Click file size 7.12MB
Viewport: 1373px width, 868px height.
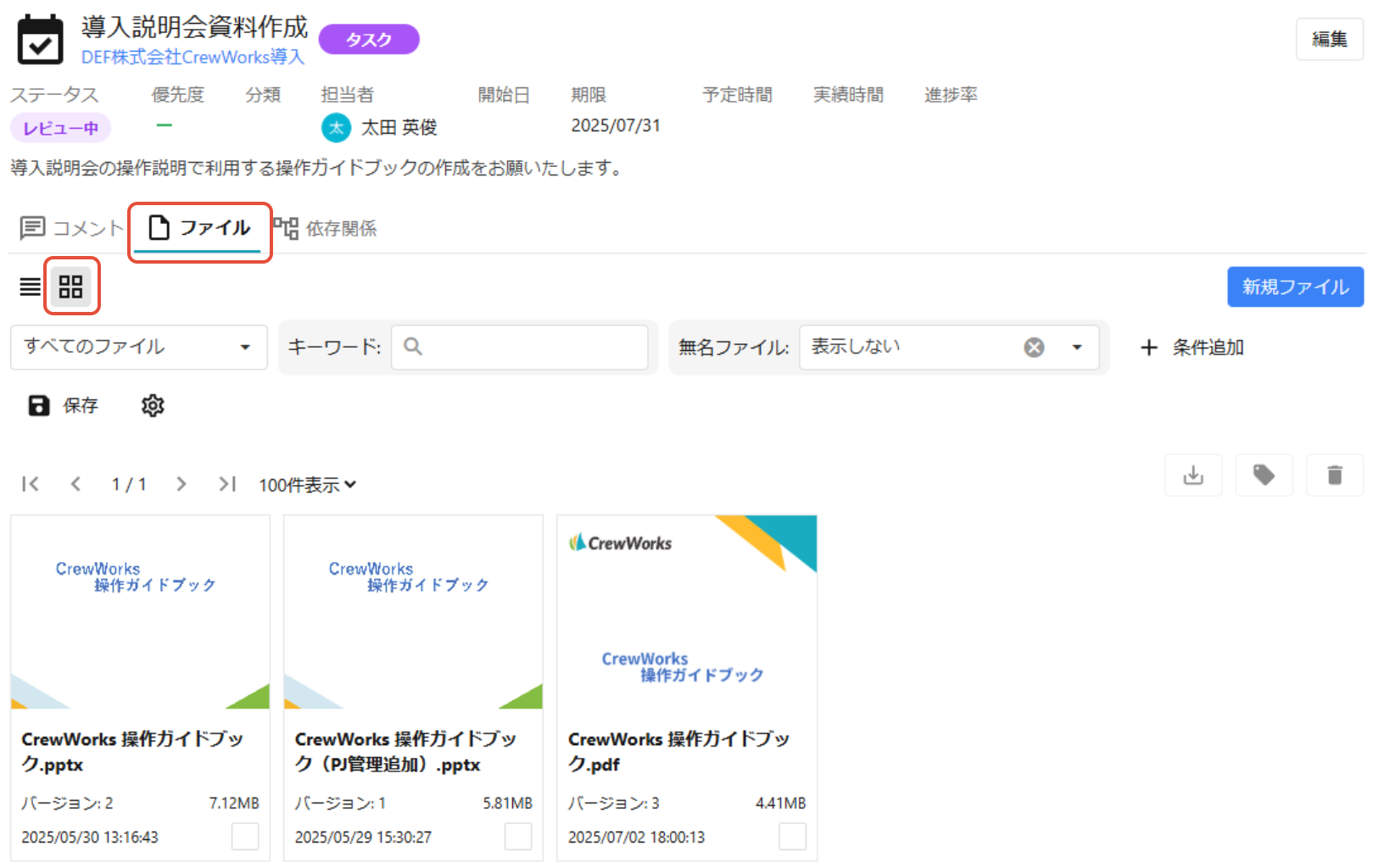[x=234, y=803]
